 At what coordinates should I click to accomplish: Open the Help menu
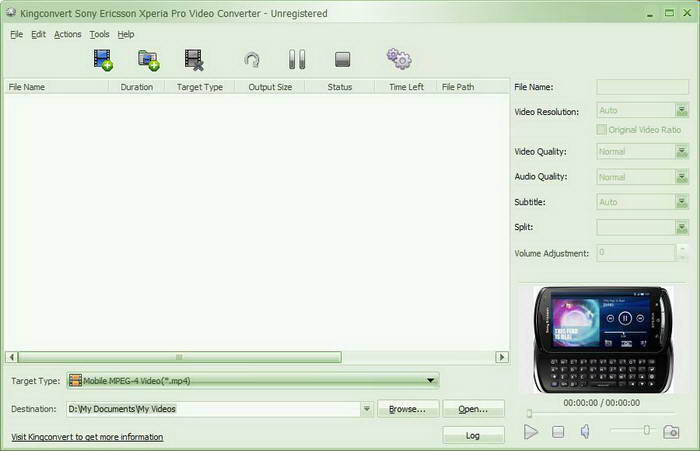(x=126, y=34)
